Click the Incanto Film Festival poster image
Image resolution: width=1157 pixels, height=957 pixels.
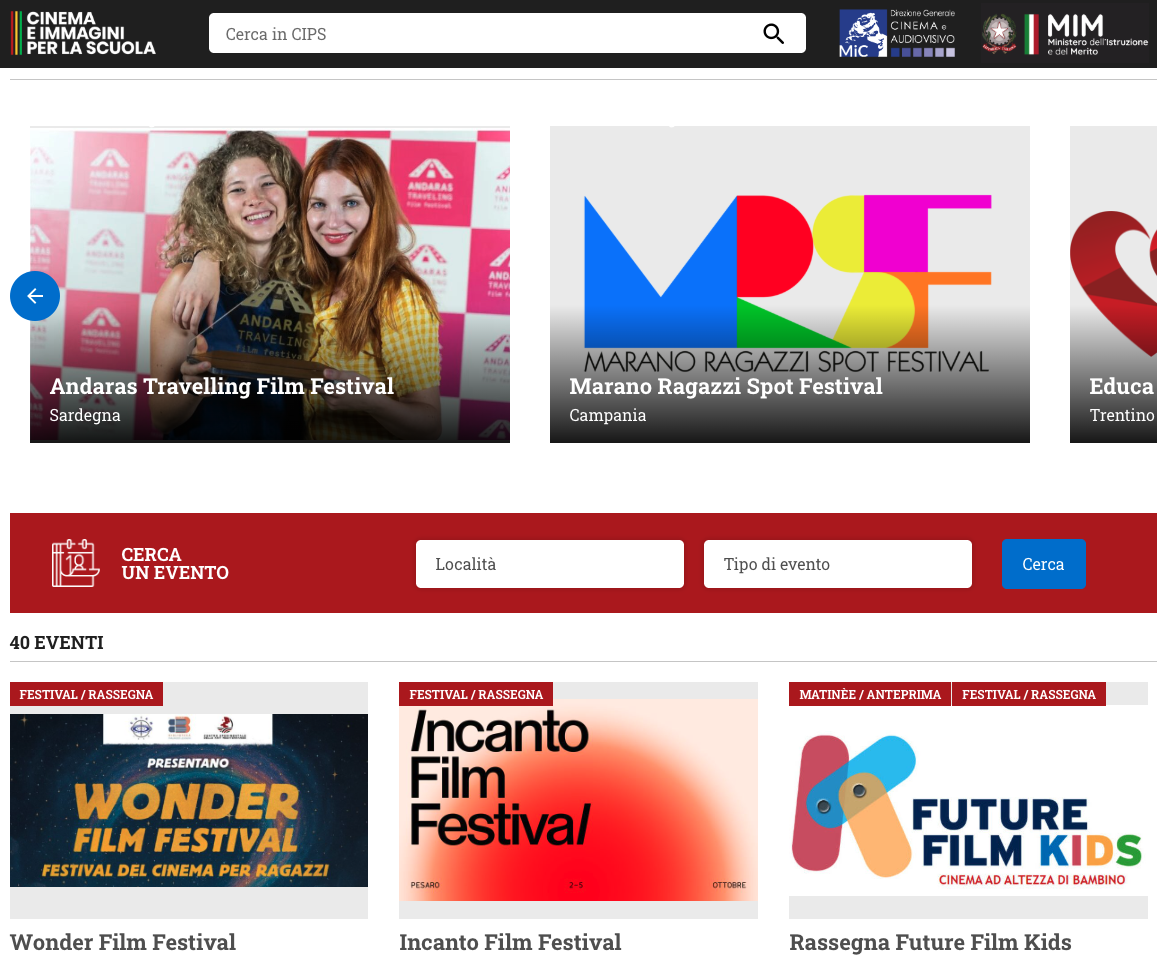(x=578, y=801)
